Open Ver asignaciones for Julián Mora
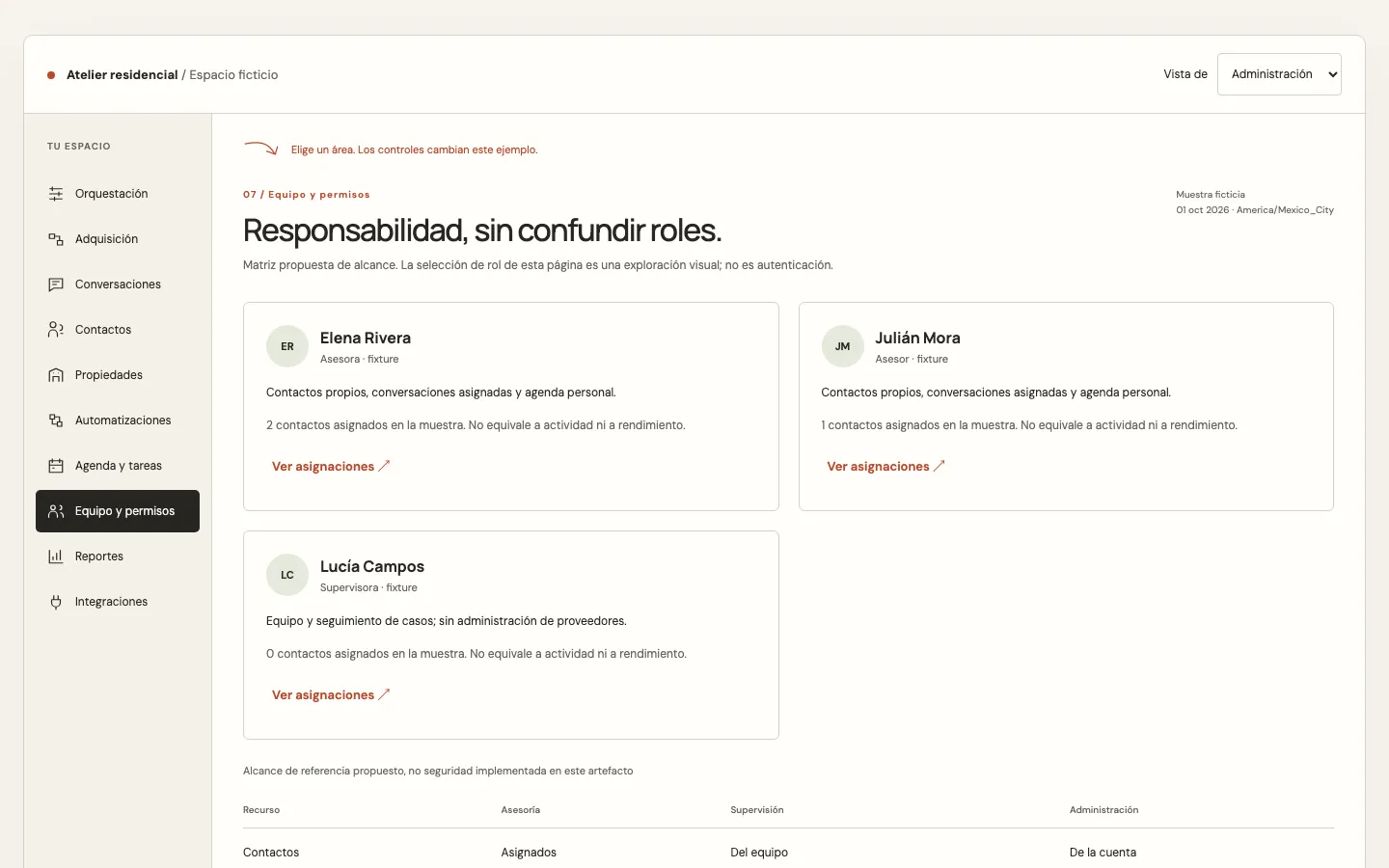 [x=885, y=467]
